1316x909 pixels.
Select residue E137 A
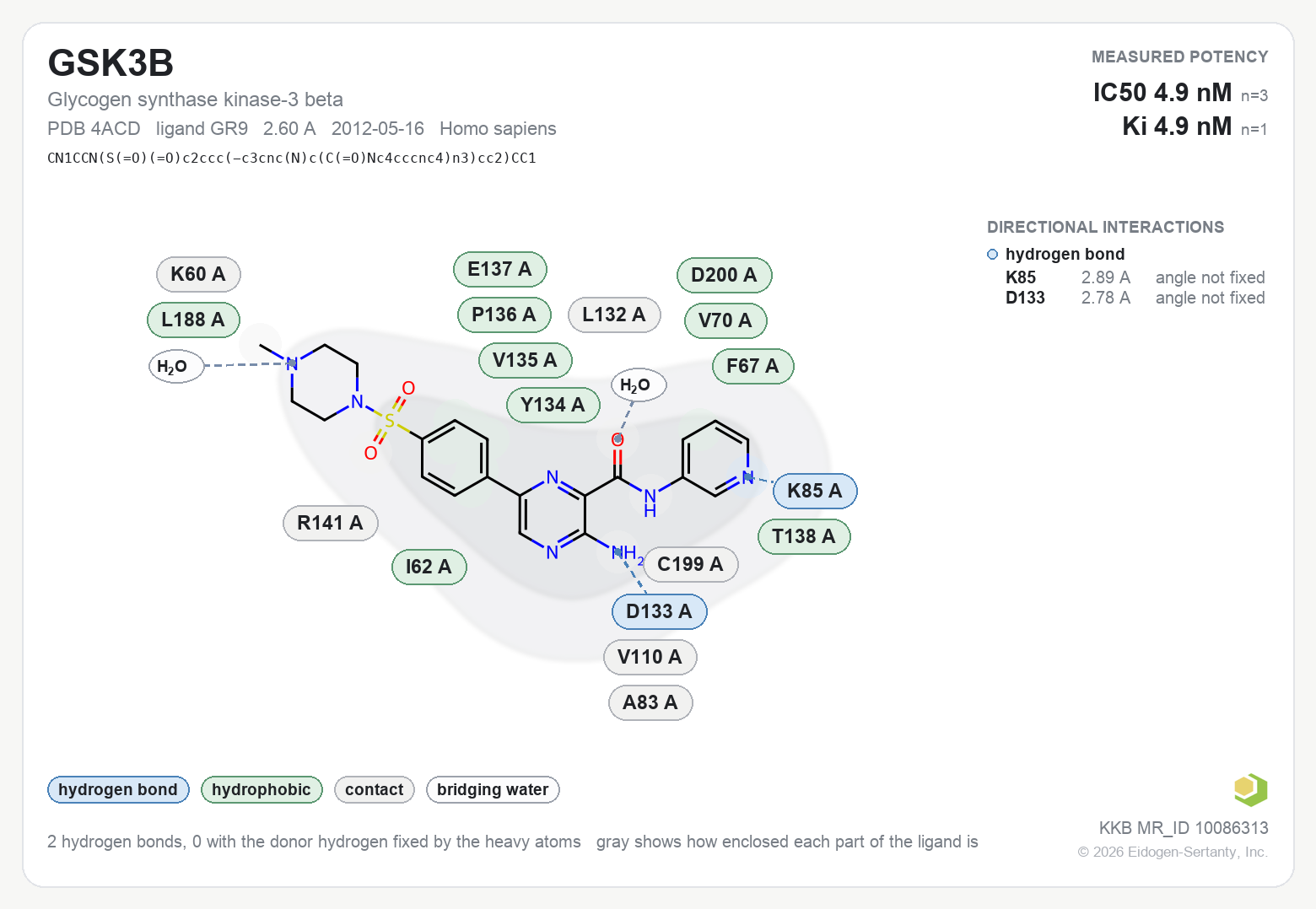(500, 269)
